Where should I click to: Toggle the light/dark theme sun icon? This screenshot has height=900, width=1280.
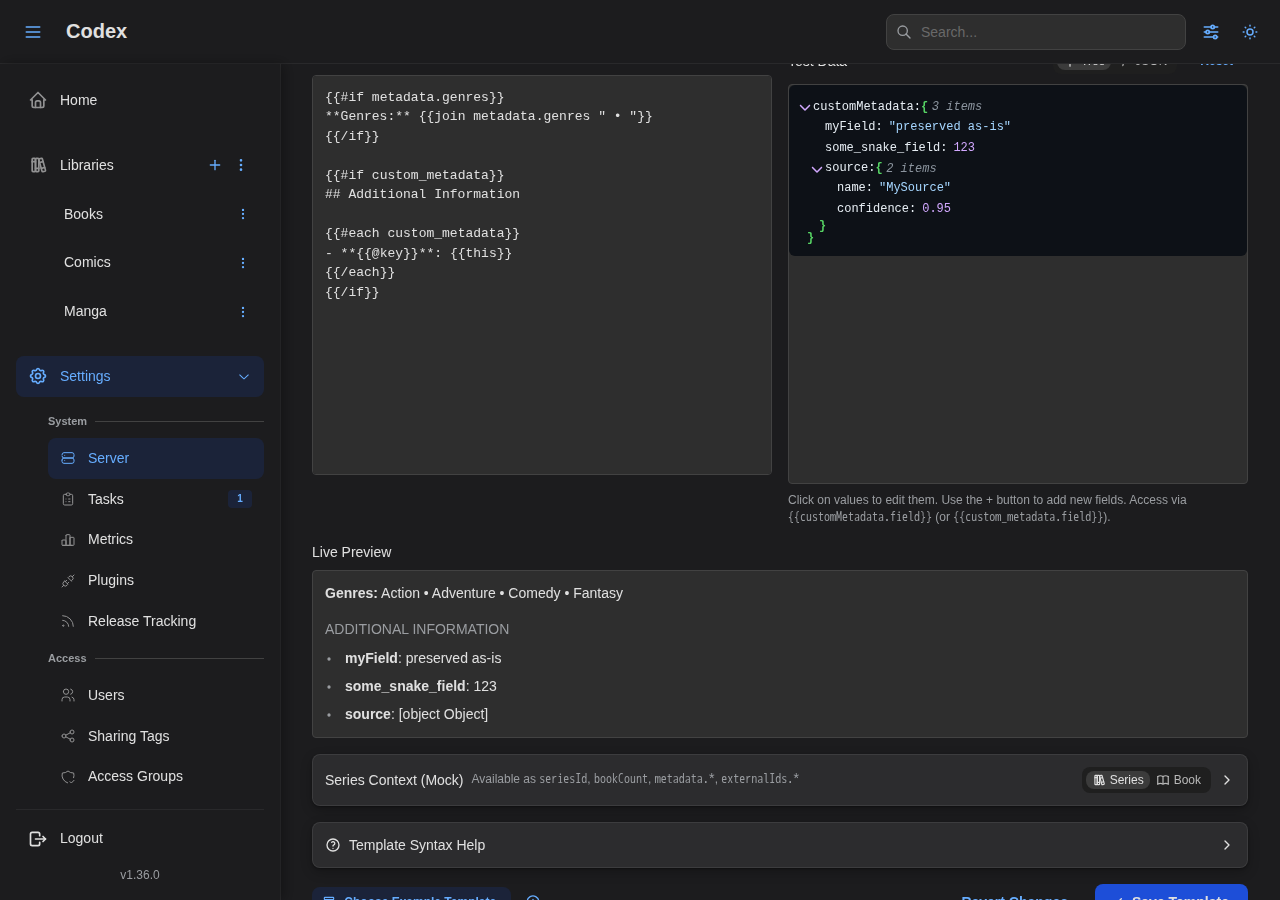point(1250,32)
